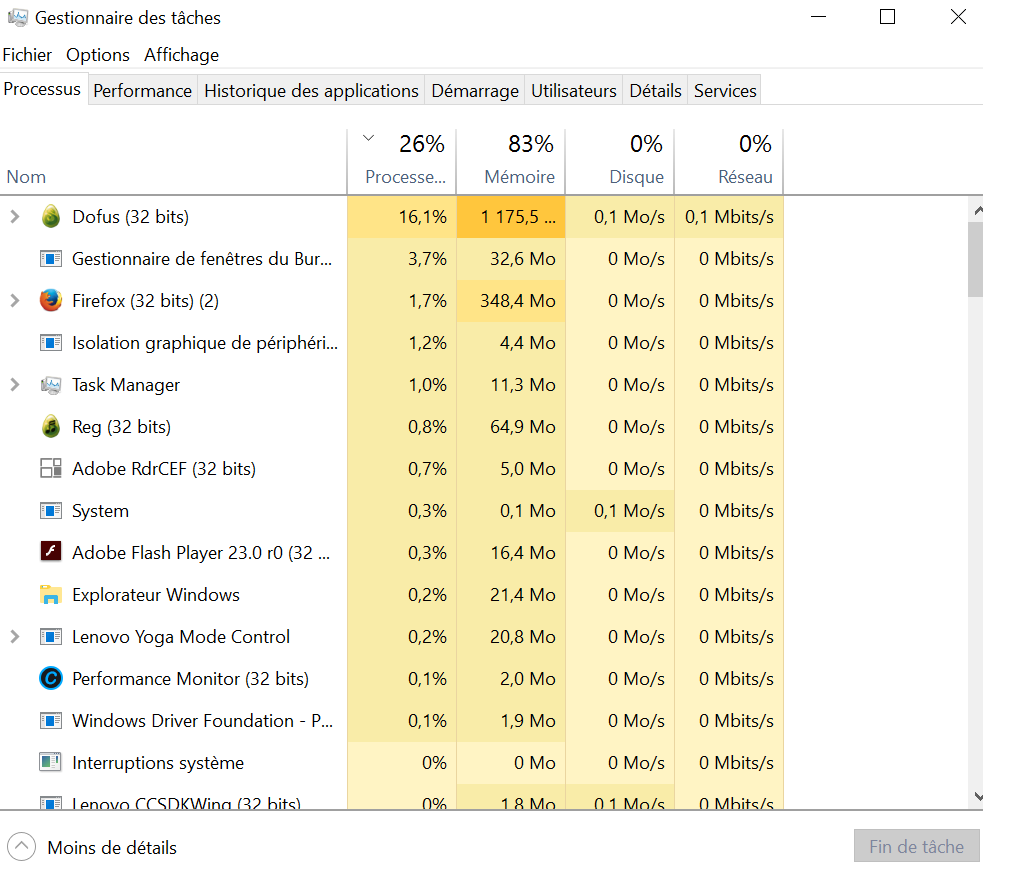Go to the Utilisateurs tab

pos(574,90)
